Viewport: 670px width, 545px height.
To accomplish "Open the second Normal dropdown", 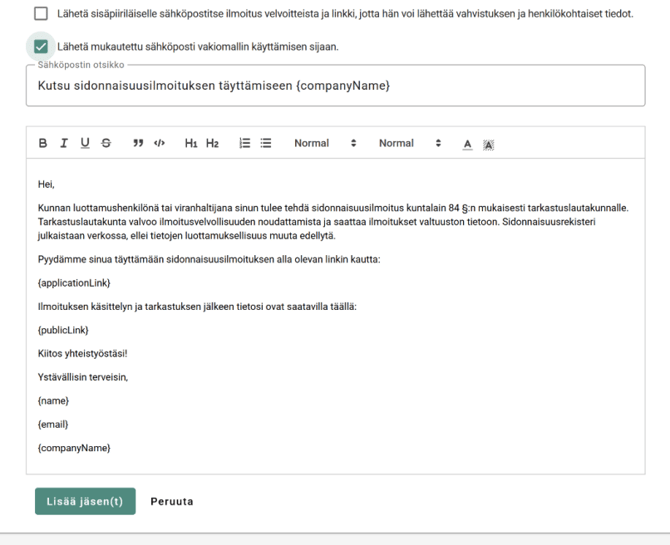I will (x=409, y=143).
